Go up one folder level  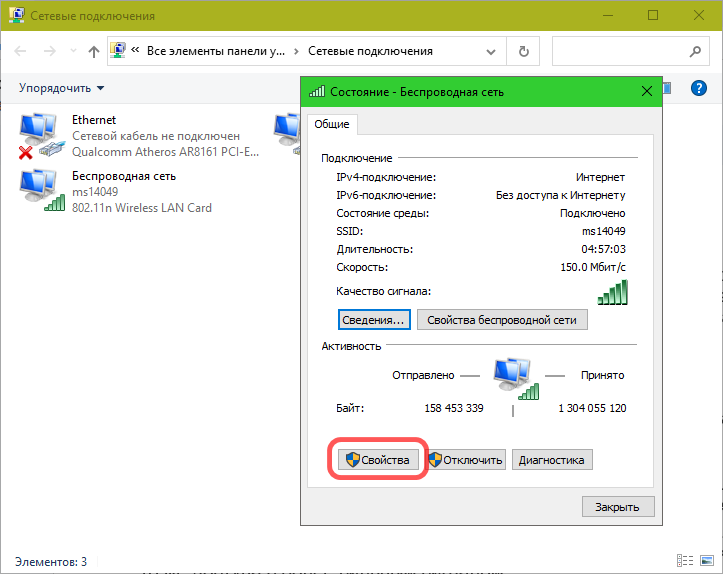pyautogui.click(x=94, y=51)
